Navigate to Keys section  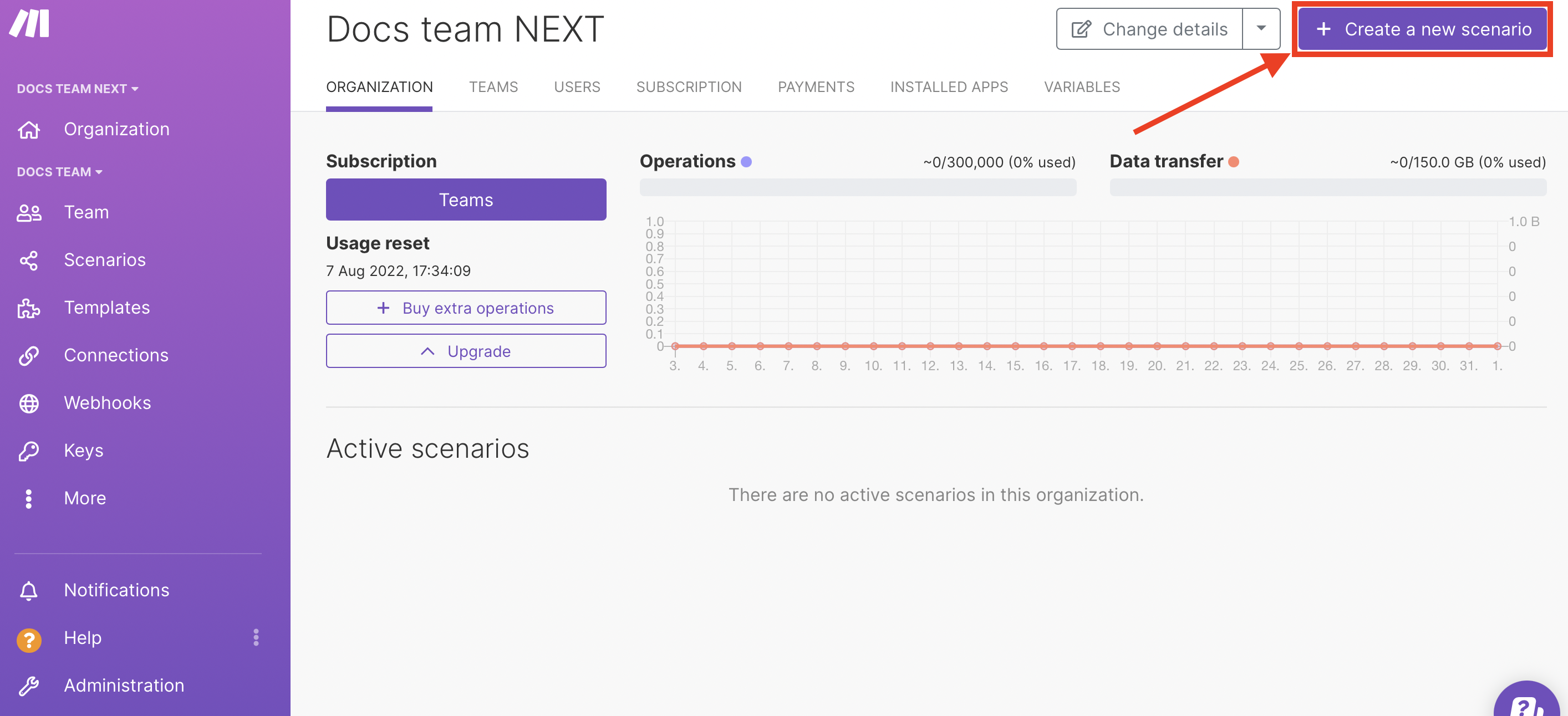(84, 450)
